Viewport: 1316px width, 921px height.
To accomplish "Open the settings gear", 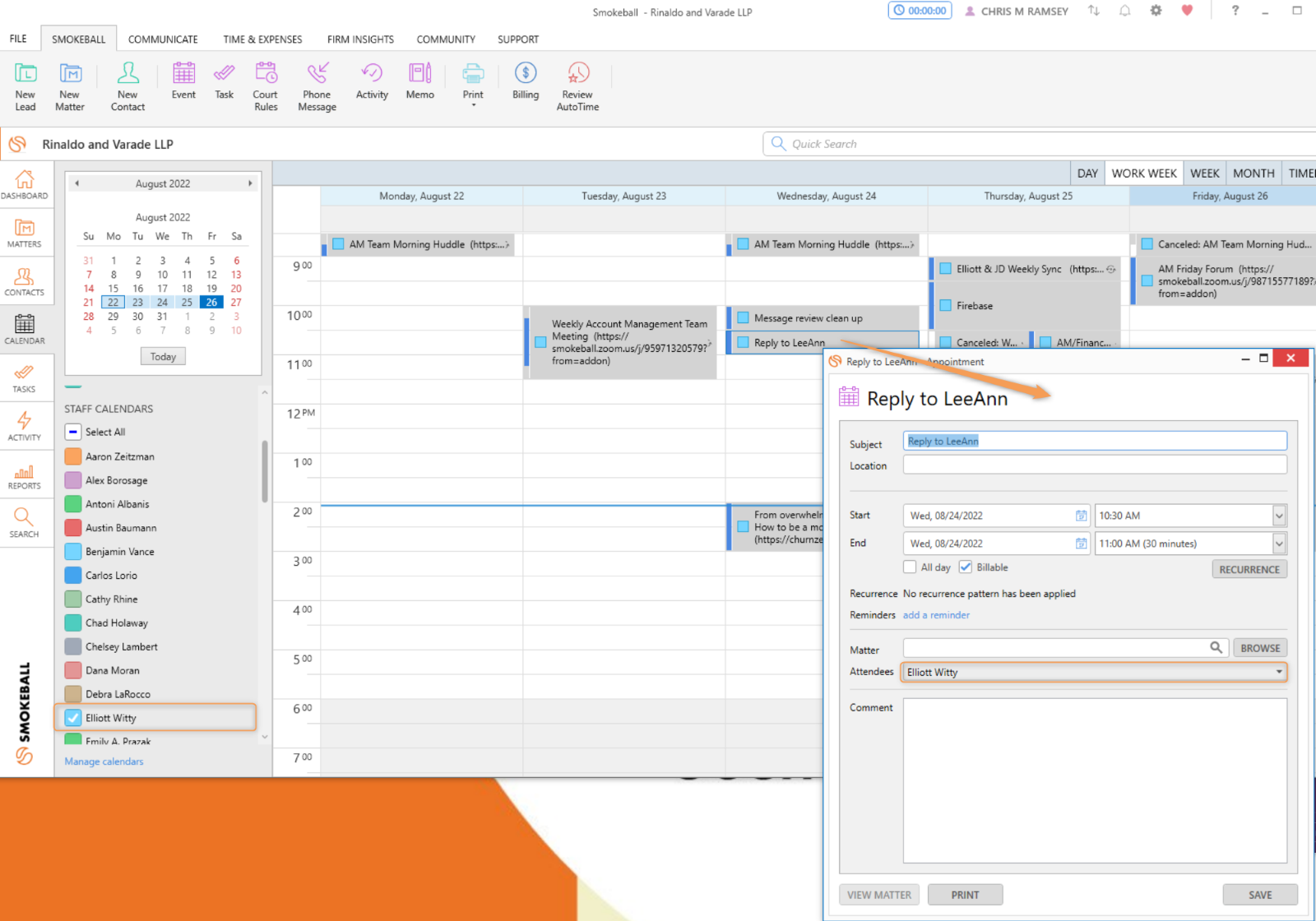I will 1156,11.
